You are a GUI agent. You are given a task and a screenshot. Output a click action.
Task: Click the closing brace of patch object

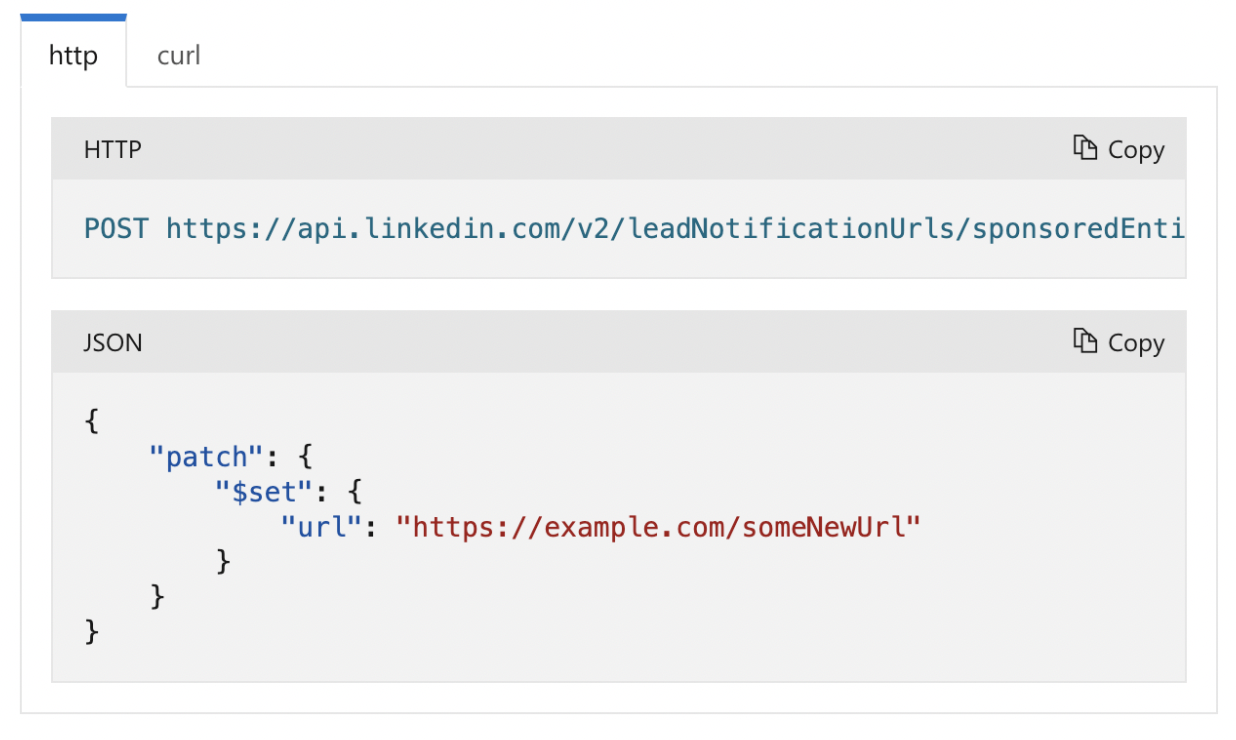pyautogui.click(x=157, y=597)
